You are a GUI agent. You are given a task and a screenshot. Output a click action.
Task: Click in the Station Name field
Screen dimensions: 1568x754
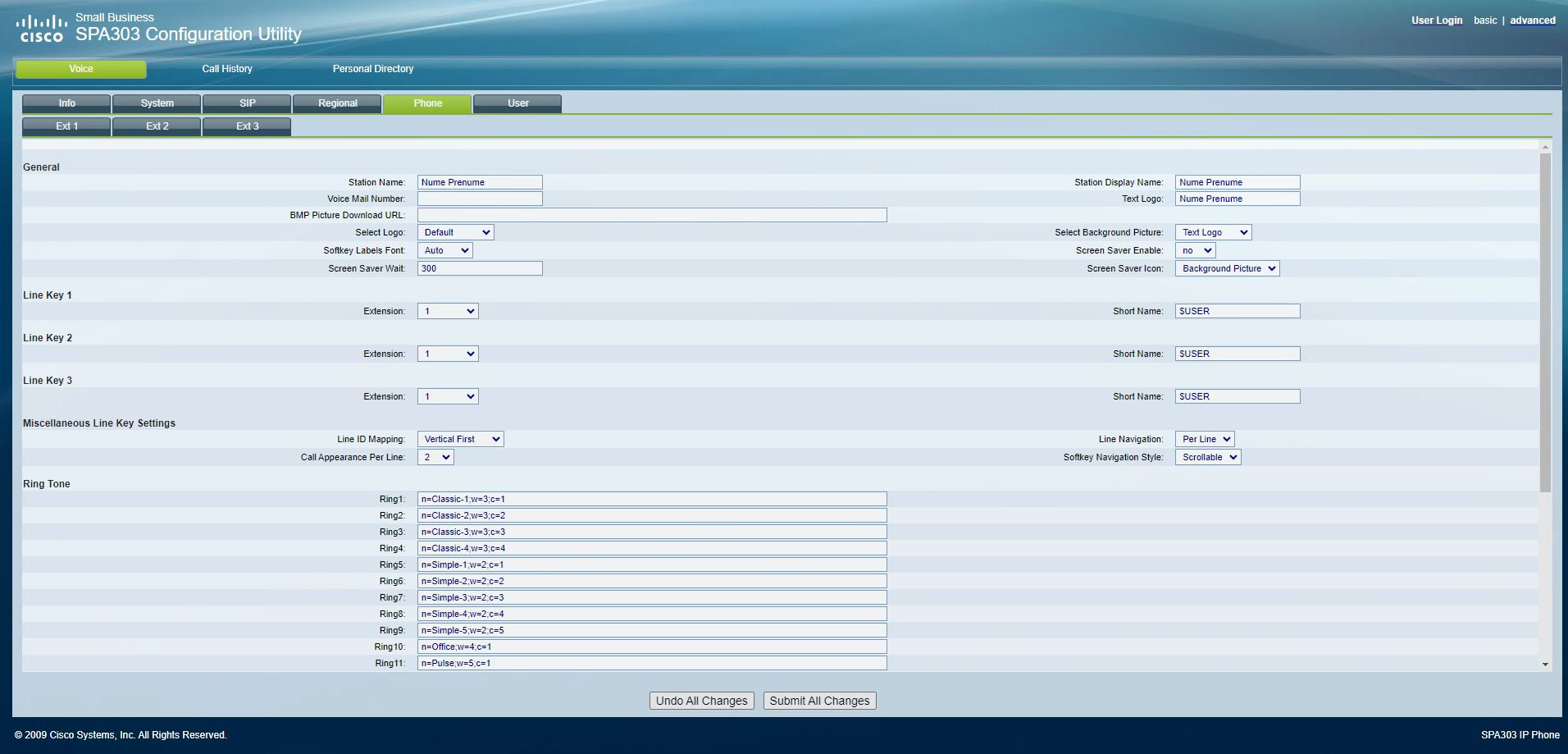tap(480, 182)
